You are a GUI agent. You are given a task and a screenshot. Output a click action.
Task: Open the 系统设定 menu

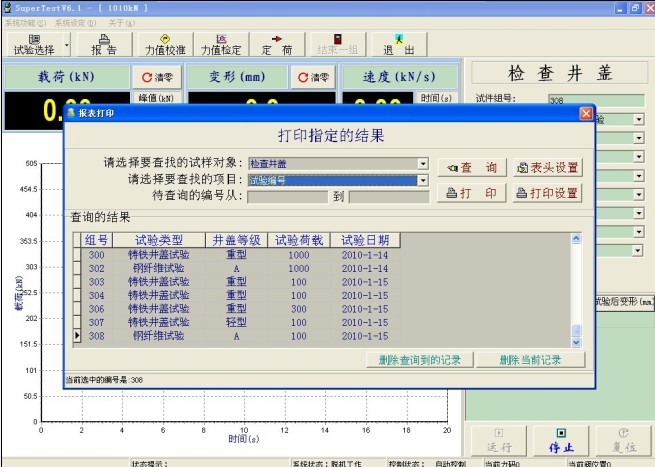tap(76, 23)
